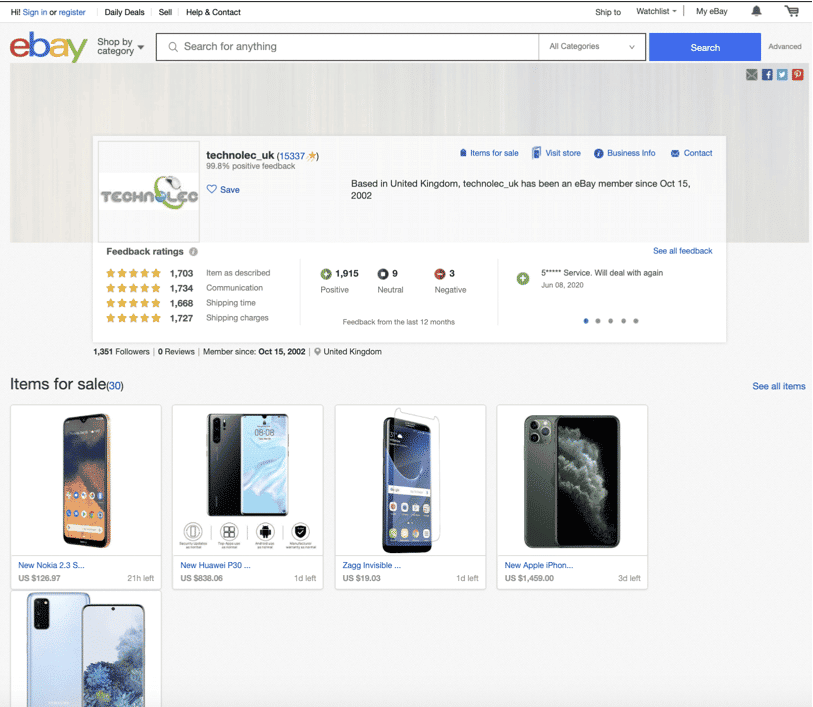This screenshot has width=813, height=707.
Task: Click the green Positive feedback icon
Action: (326, 274)
